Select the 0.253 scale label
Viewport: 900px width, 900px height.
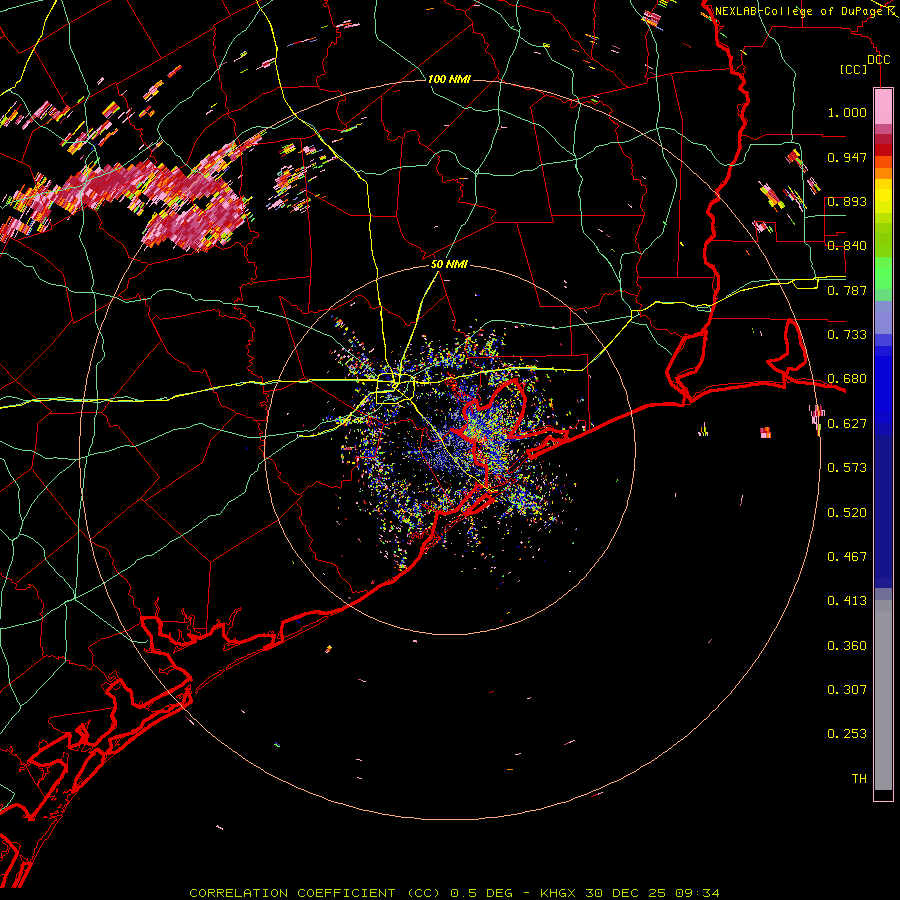pos(847,734)
